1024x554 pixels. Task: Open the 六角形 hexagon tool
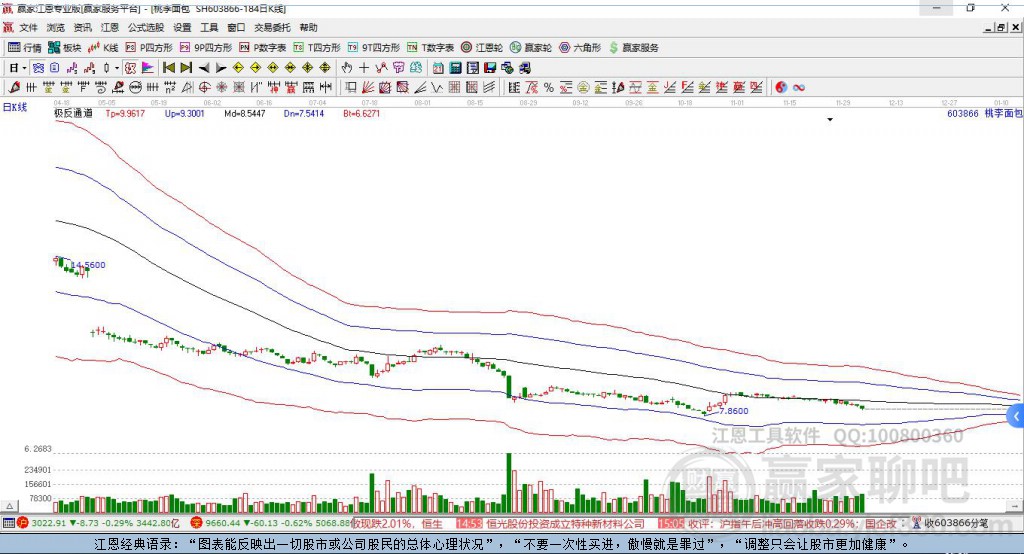click(580, 48)
